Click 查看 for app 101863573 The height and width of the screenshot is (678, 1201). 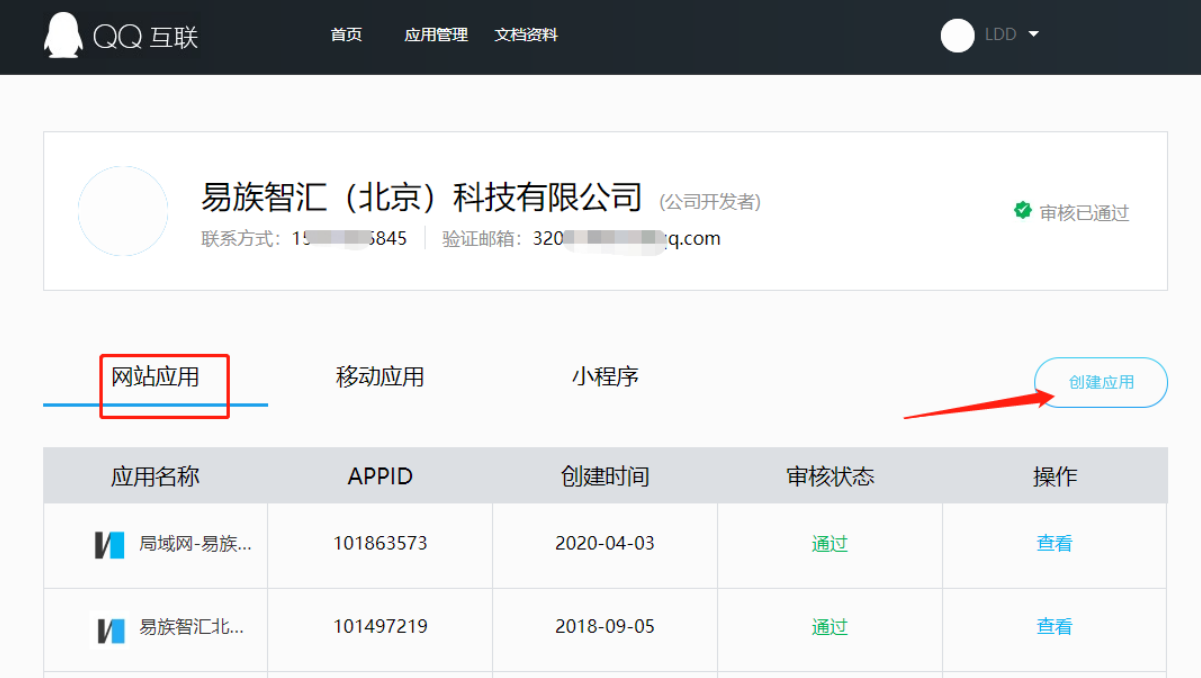click(1054, 544)
